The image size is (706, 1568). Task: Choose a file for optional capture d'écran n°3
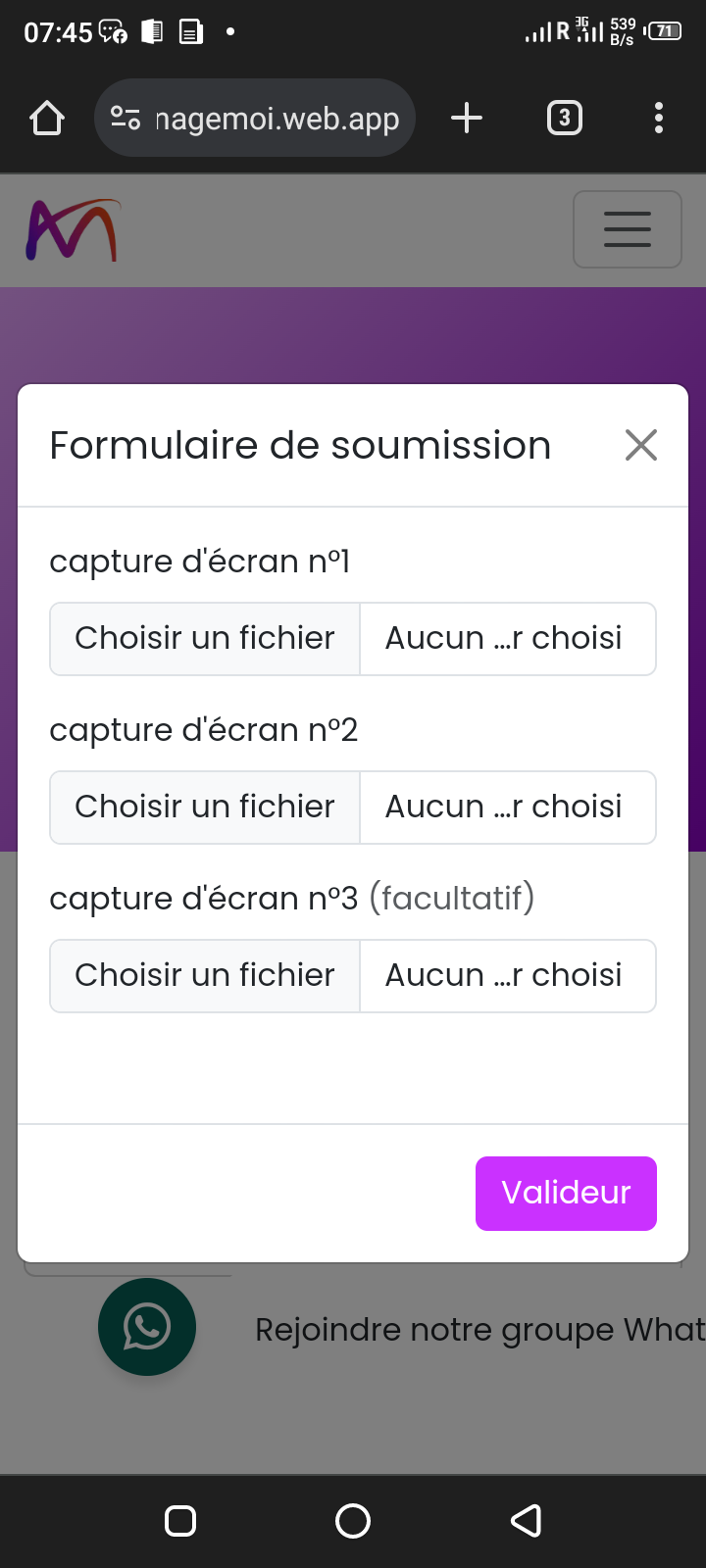click(x=205, y=976)
